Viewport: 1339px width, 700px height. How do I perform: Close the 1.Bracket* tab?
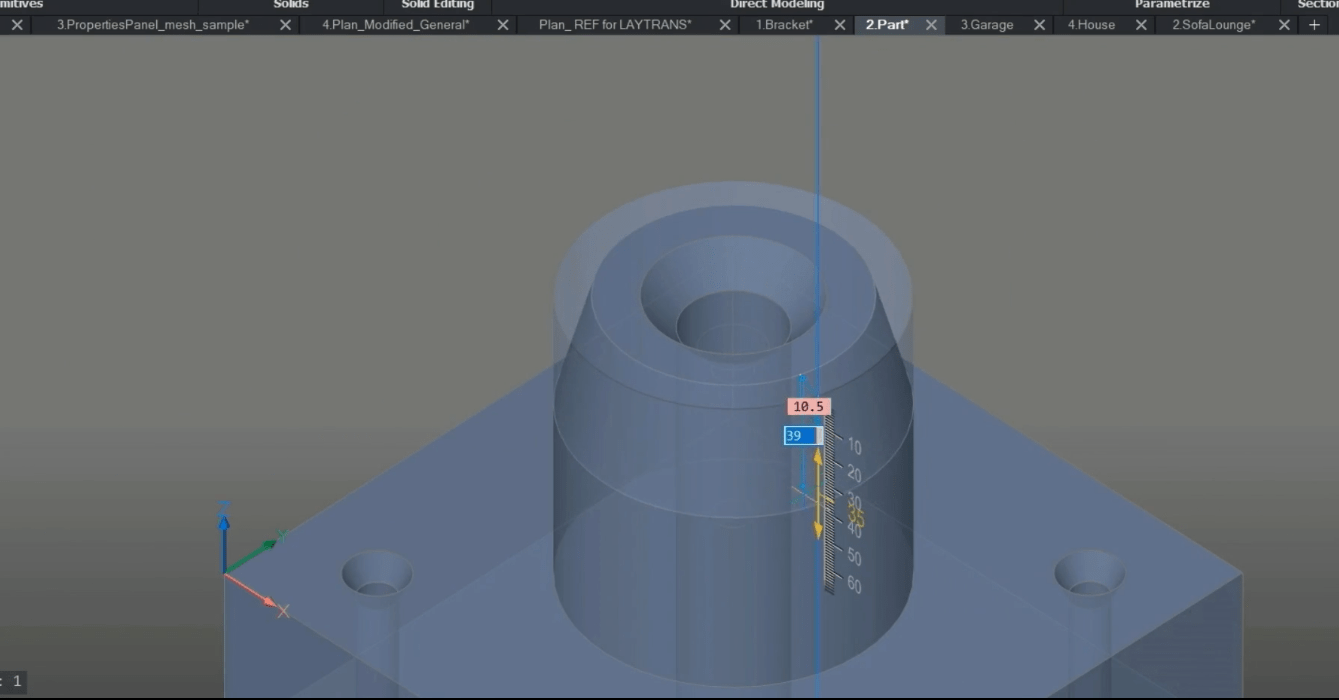[840, 25]
